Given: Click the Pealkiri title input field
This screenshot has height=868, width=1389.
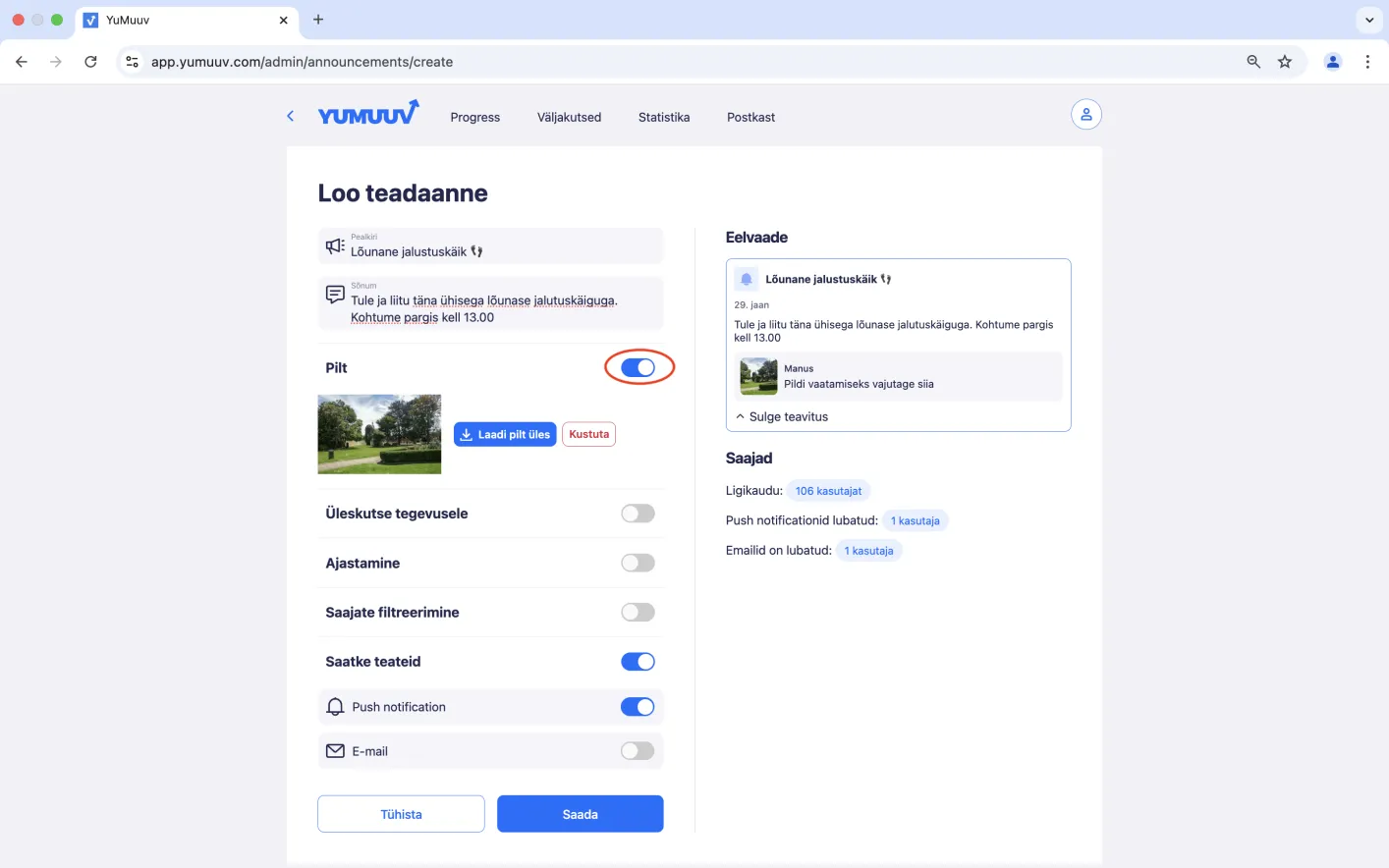Looking at the screenshot, I should tap(490, 245).
